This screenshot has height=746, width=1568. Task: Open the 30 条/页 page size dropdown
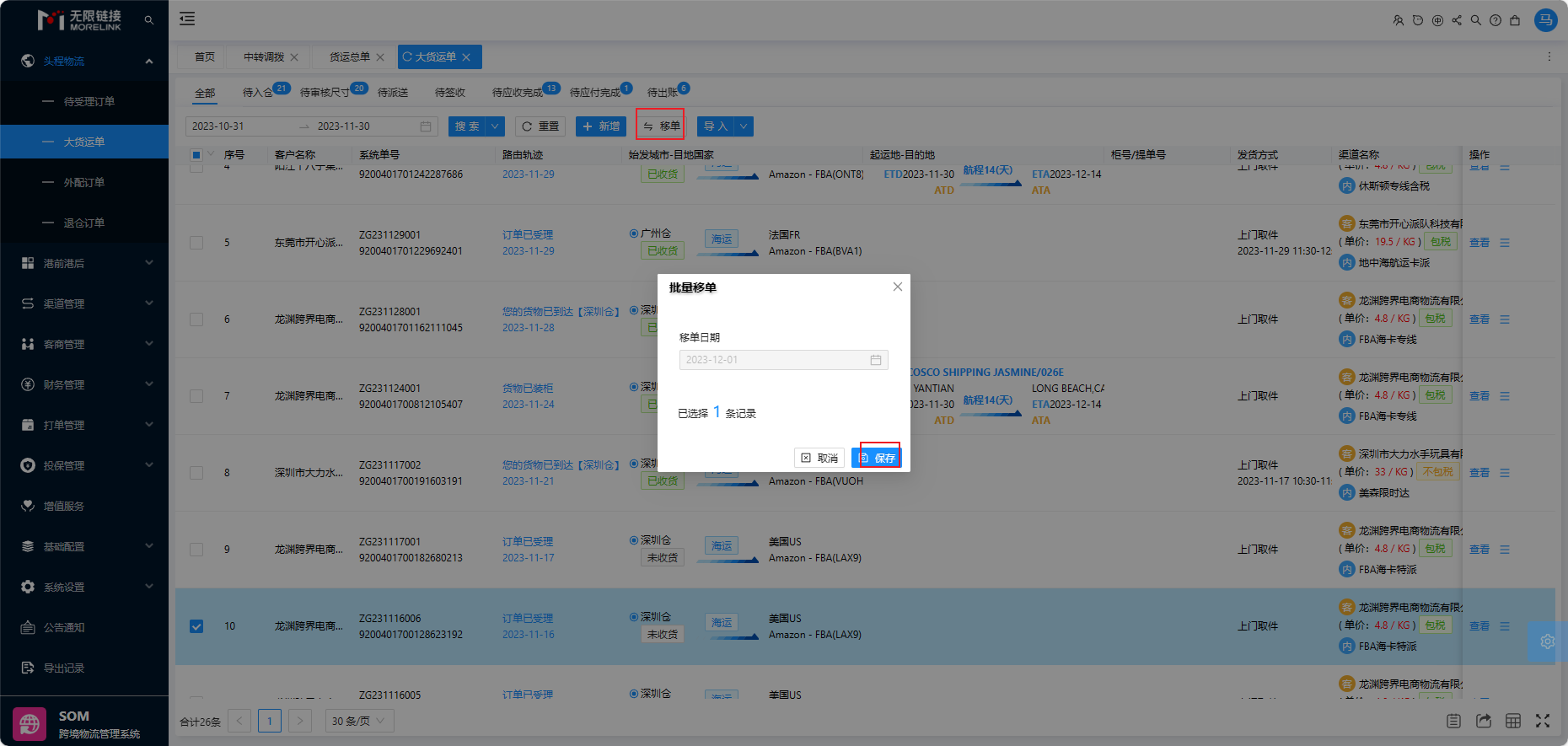358,722
